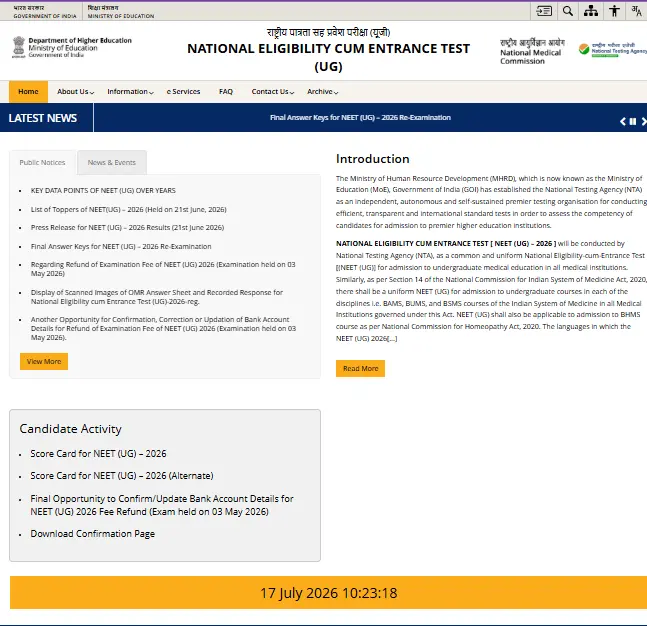Open Final Opportunity to Confirm/Update Bank Details
Viewport: 647px width, 626px height.
[x=162, y=505]
